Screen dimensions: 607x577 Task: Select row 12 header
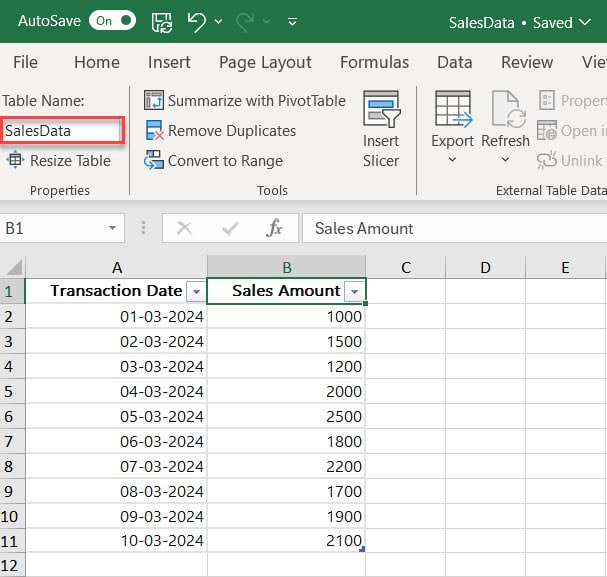(x=12, y=565)
